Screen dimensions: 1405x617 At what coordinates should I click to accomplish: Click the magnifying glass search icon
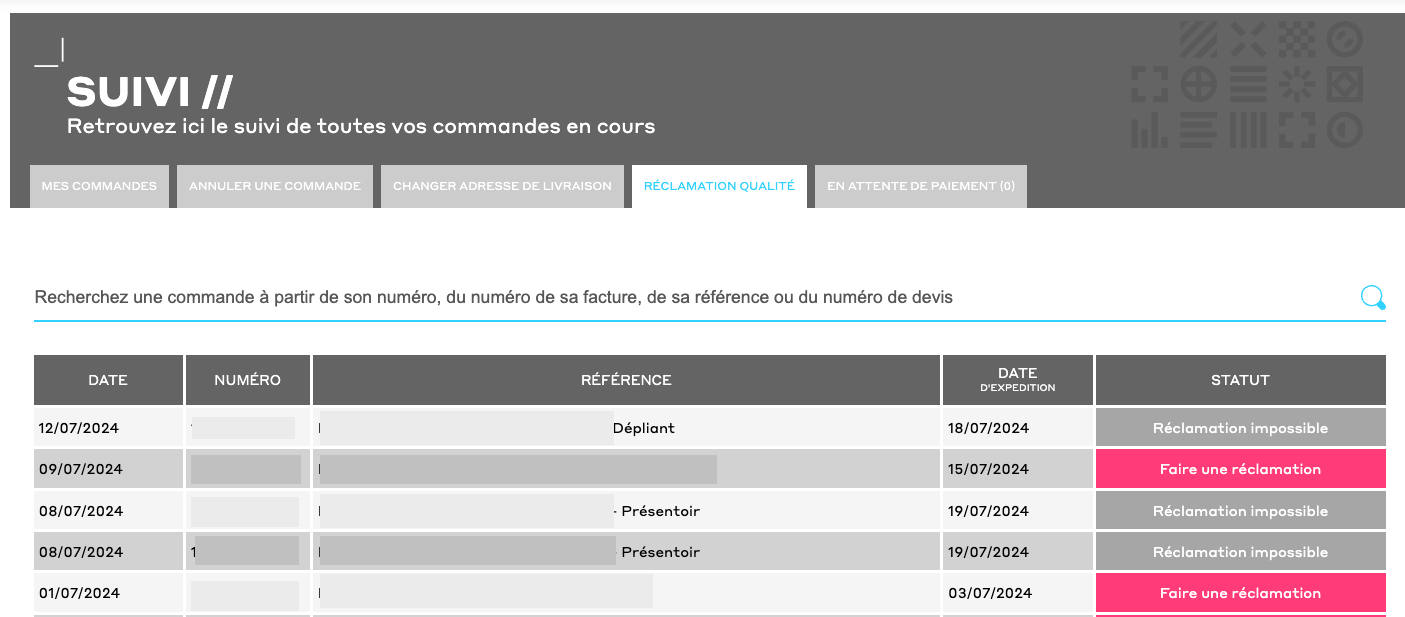(1372, 297)
